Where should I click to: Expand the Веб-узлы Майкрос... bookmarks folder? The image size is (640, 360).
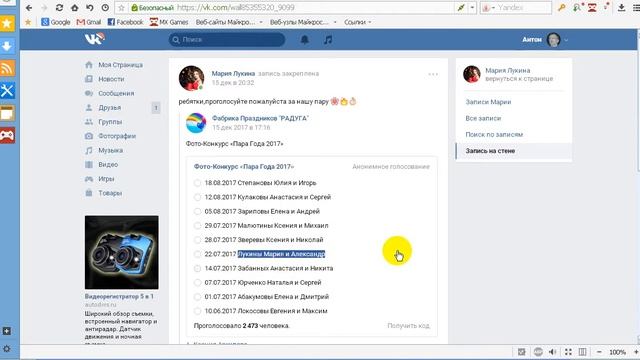303,22
